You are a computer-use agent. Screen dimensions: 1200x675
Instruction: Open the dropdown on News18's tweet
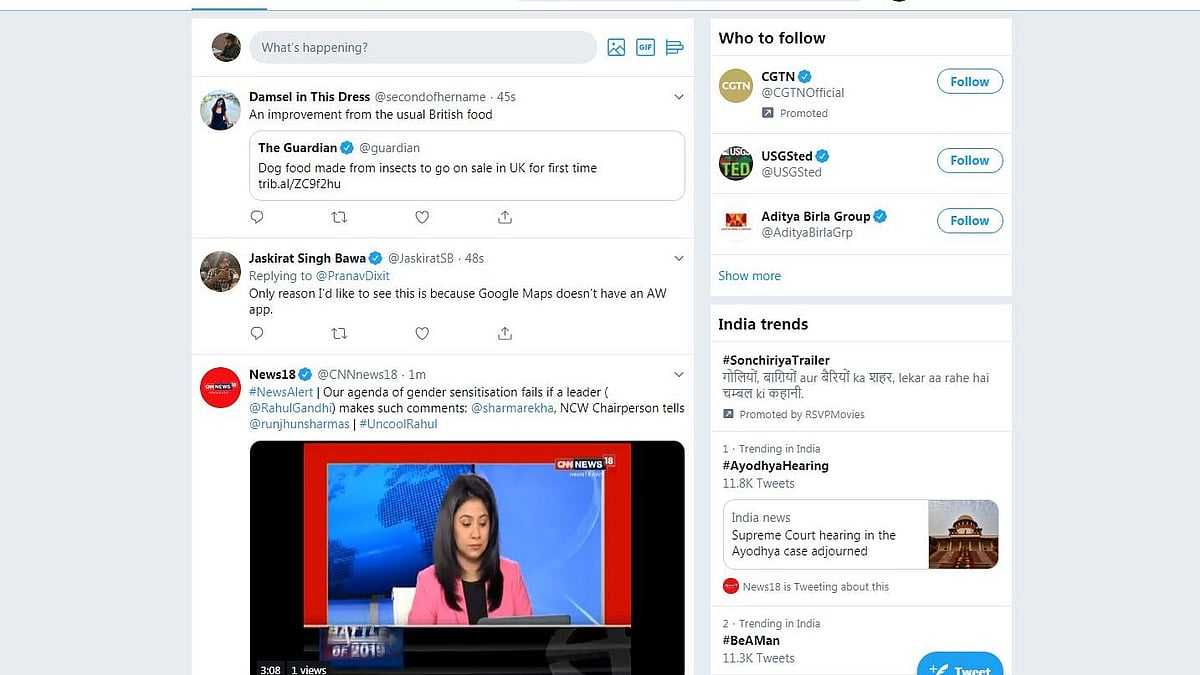(679, 373)
